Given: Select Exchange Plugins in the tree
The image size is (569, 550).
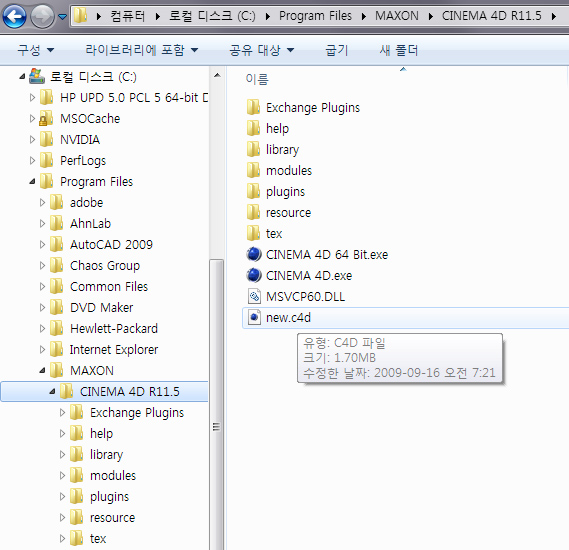Looking at the screenshot, I should (137, 412).
